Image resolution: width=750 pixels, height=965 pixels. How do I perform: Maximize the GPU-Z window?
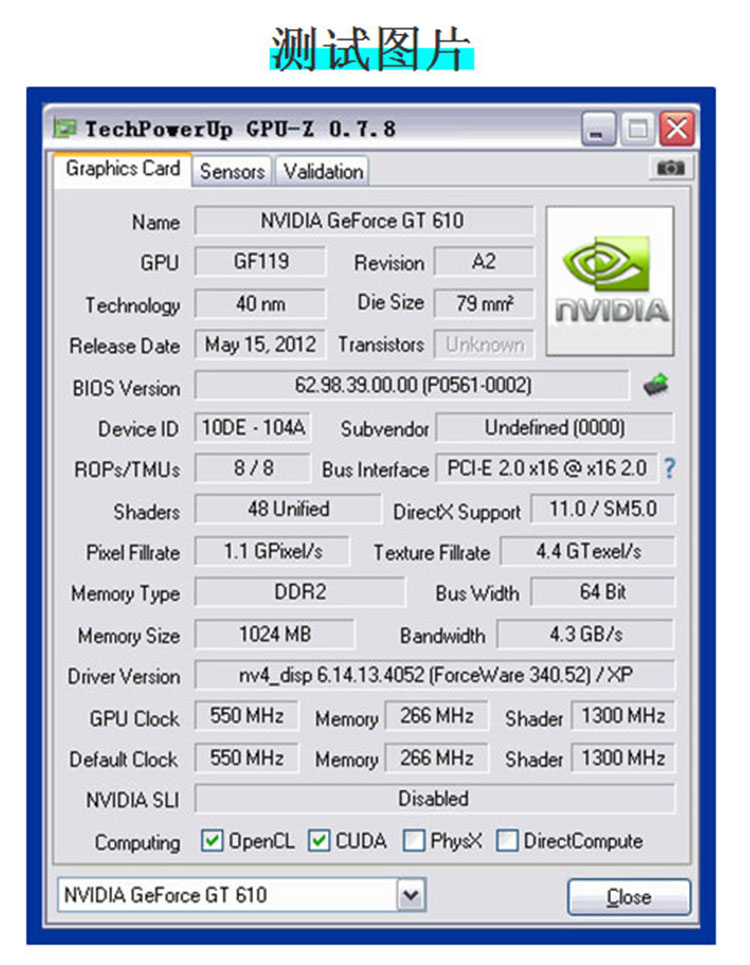637,129
